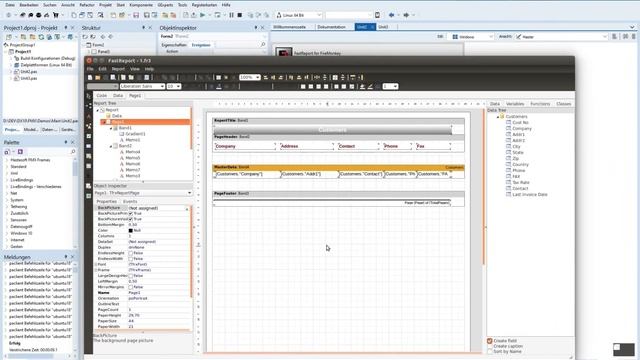Image resolution: width=640 pixels, height=360 pixels.
Task: Toggle the Sort by Name checkbox
Action: 489,351
